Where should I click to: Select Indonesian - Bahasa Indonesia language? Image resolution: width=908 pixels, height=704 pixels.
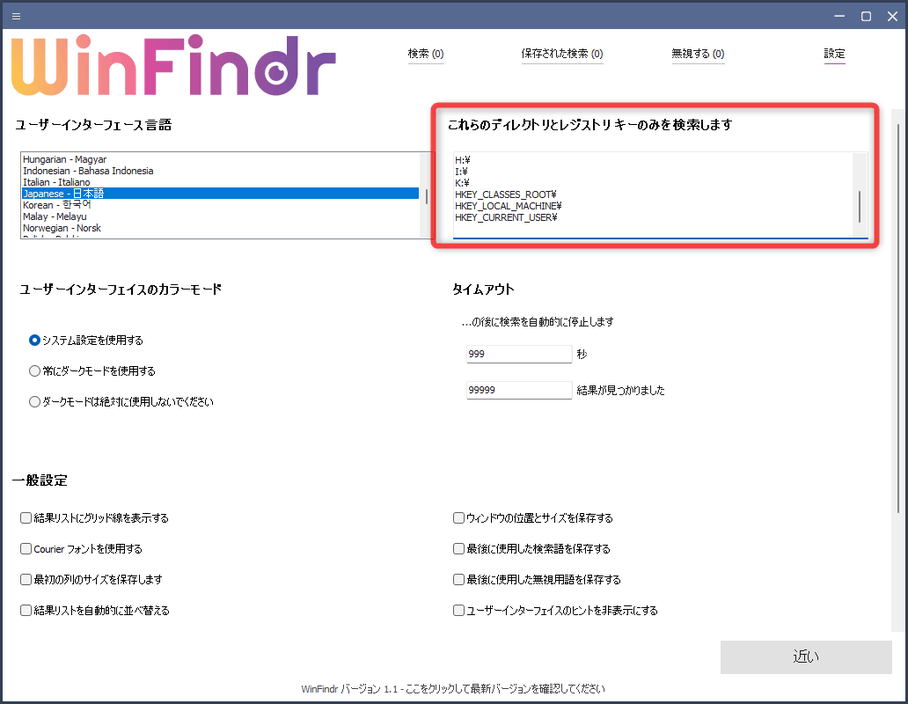coord(220,171)
